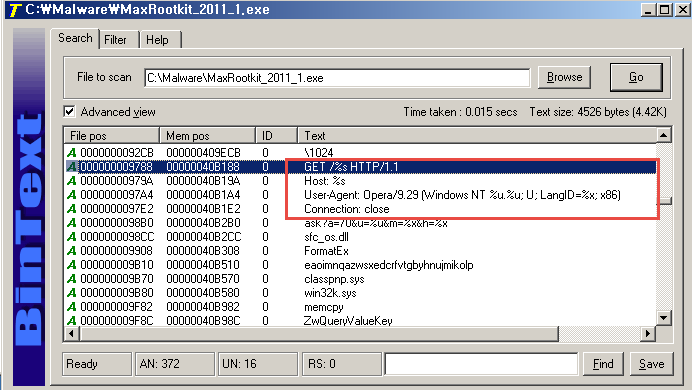Click the ANSI icon of row 0000000092CB
The width and height of the screenshot is (692, 390).
coord(71,153)
